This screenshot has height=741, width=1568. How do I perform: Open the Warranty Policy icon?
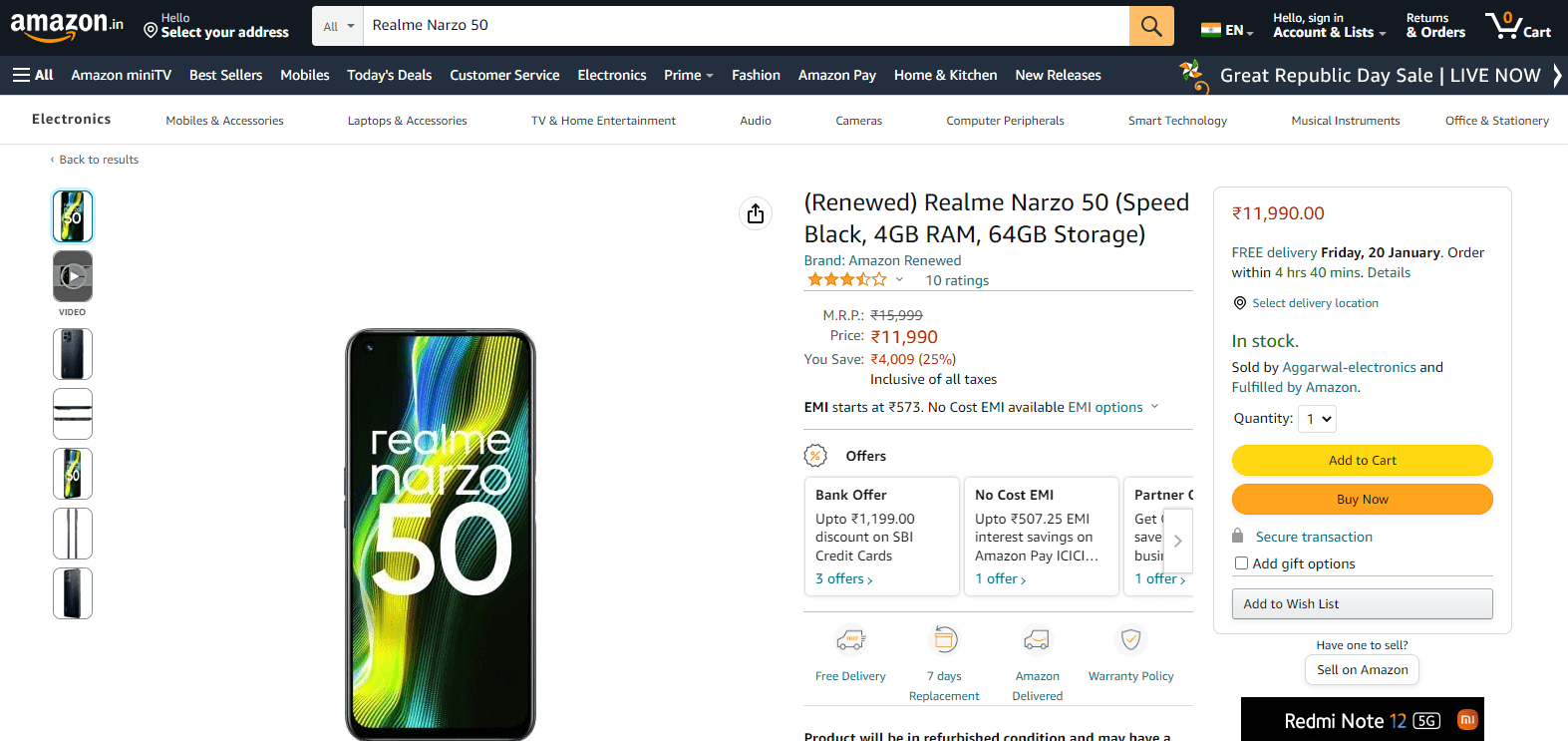point(1130,639)
